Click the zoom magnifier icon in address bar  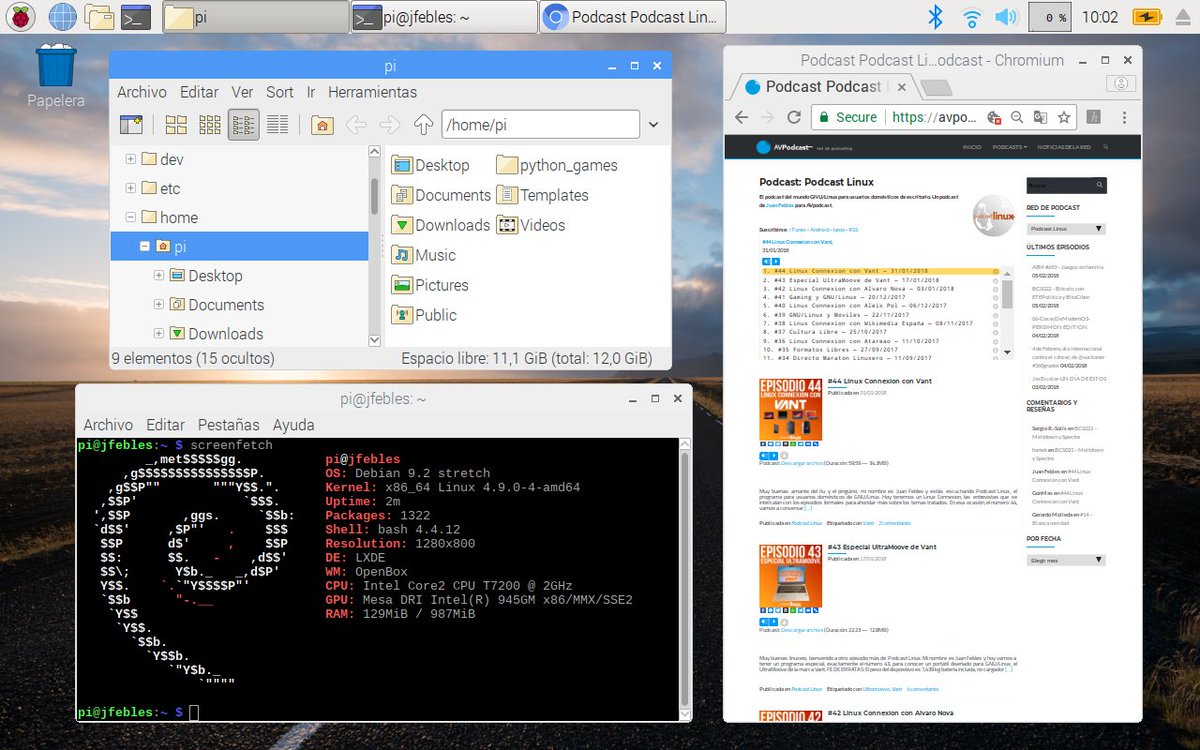tap(1017, 117)
